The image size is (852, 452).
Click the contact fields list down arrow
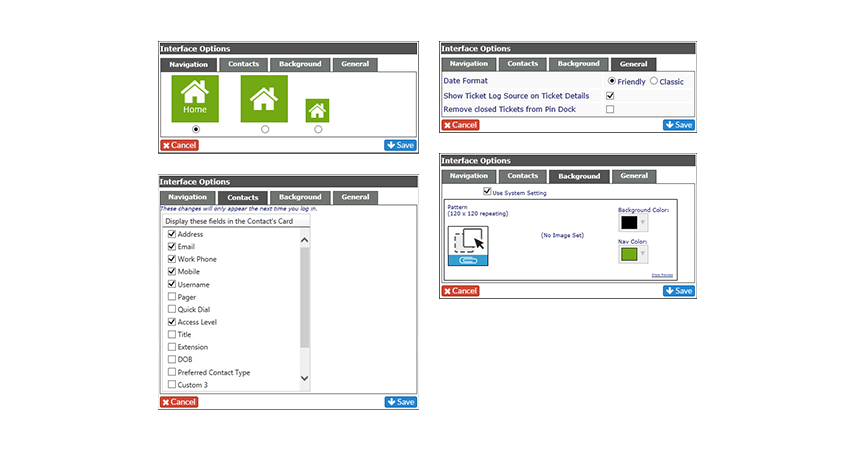[x=304, y=378]
